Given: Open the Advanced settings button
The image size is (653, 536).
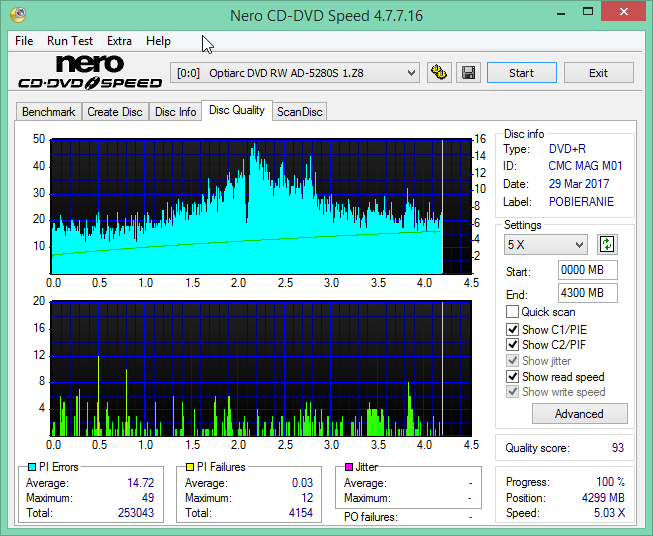Looking at the screenshot, I should click(579, 414).
